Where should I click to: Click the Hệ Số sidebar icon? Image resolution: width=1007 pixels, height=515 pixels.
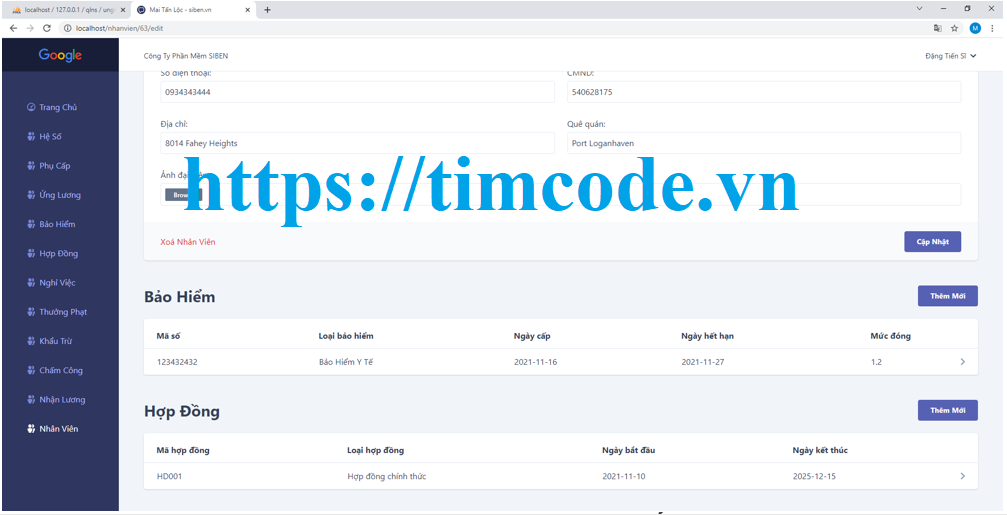[x=31, y=137]
